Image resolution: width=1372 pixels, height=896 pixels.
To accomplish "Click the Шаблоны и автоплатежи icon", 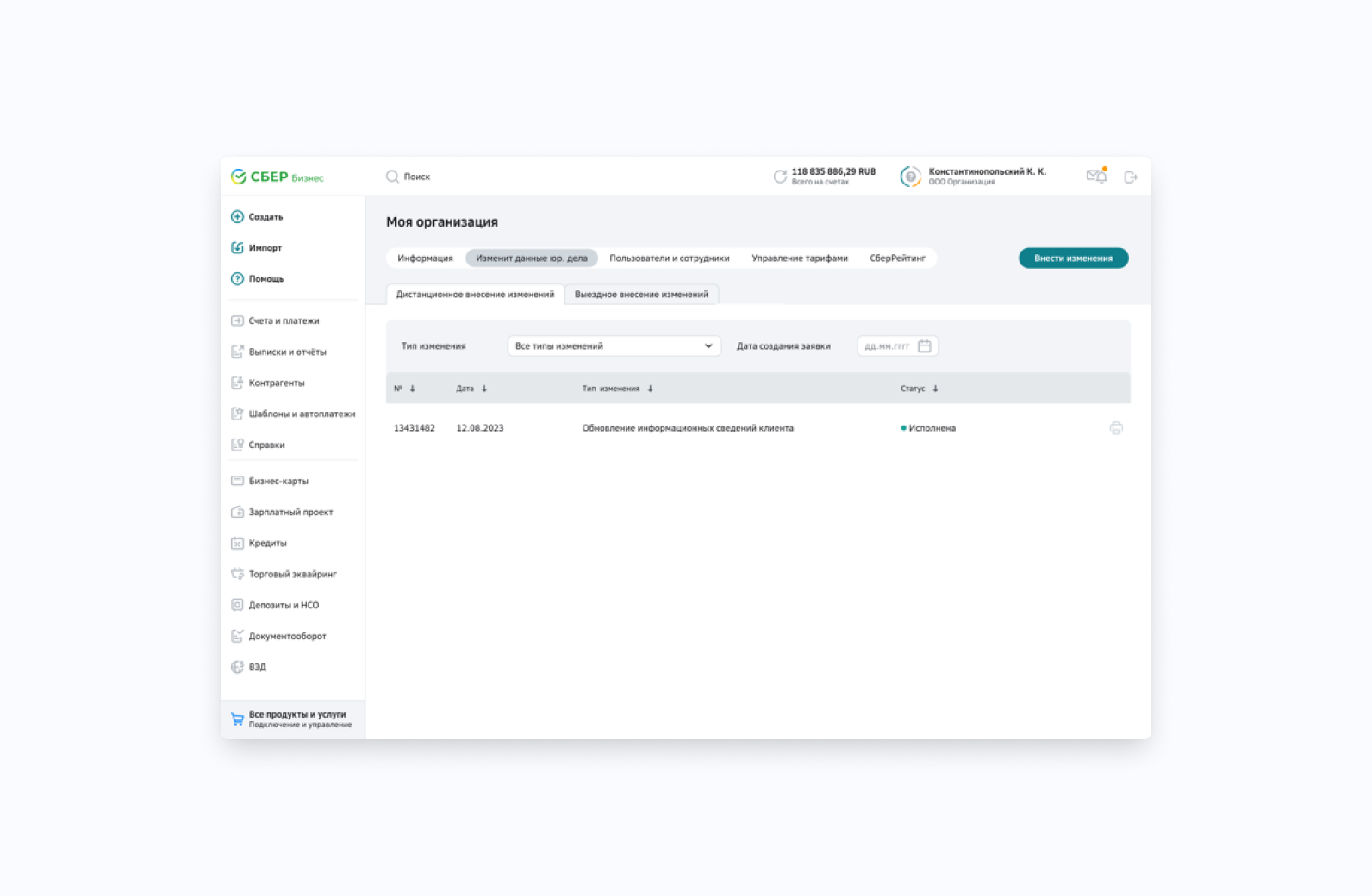I will [x=237, y=414].
